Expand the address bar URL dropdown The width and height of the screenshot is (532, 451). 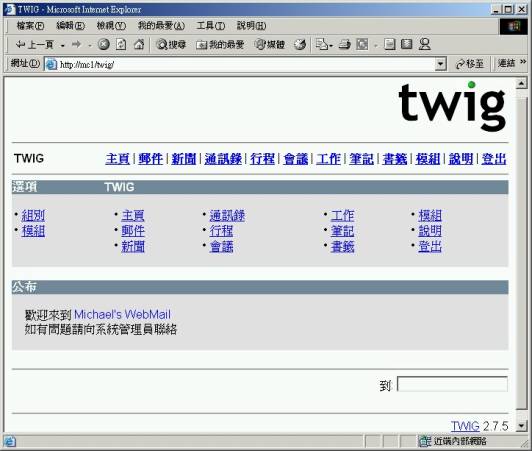[440, 63]
